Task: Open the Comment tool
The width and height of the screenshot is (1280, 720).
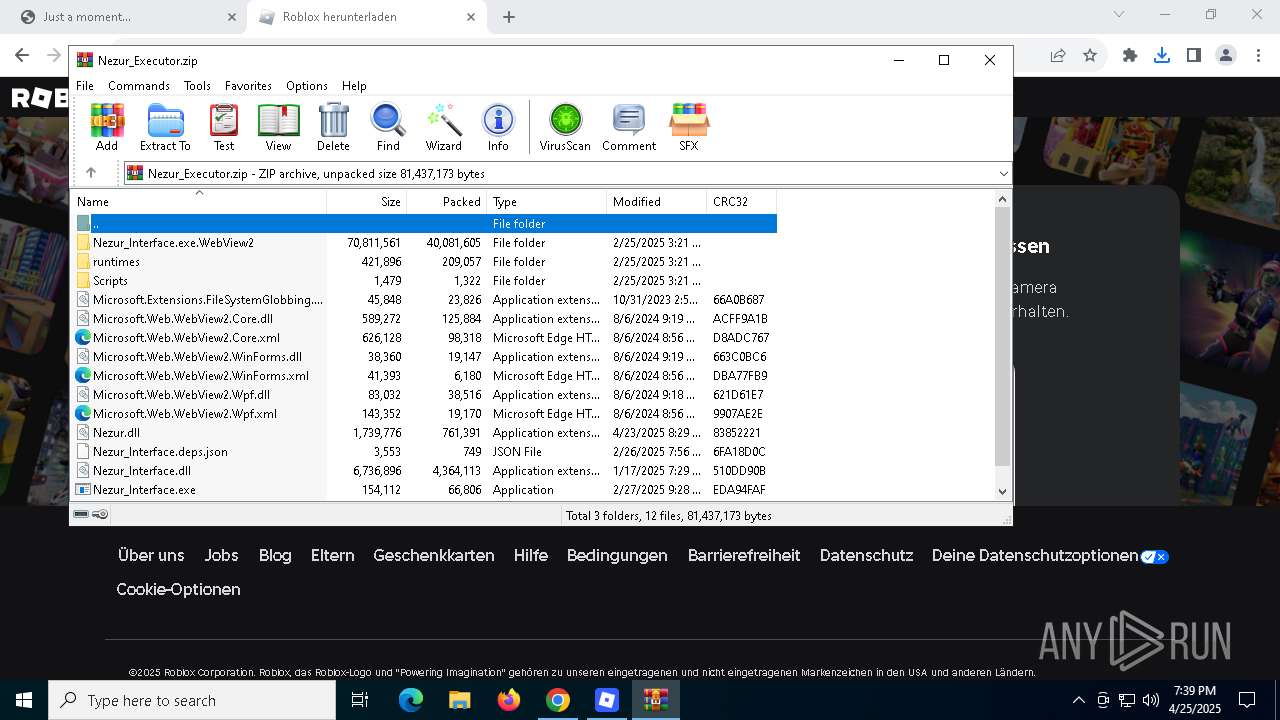Action: pos(629,127)
